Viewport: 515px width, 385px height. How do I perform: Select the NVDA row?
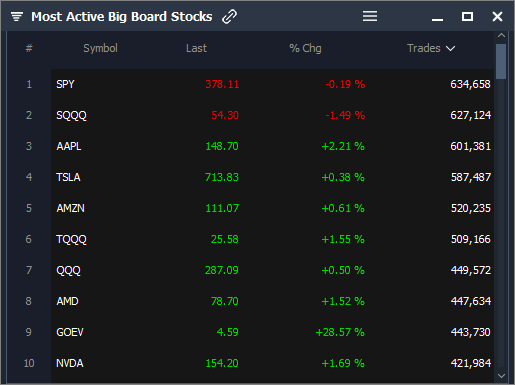(272, 363)
